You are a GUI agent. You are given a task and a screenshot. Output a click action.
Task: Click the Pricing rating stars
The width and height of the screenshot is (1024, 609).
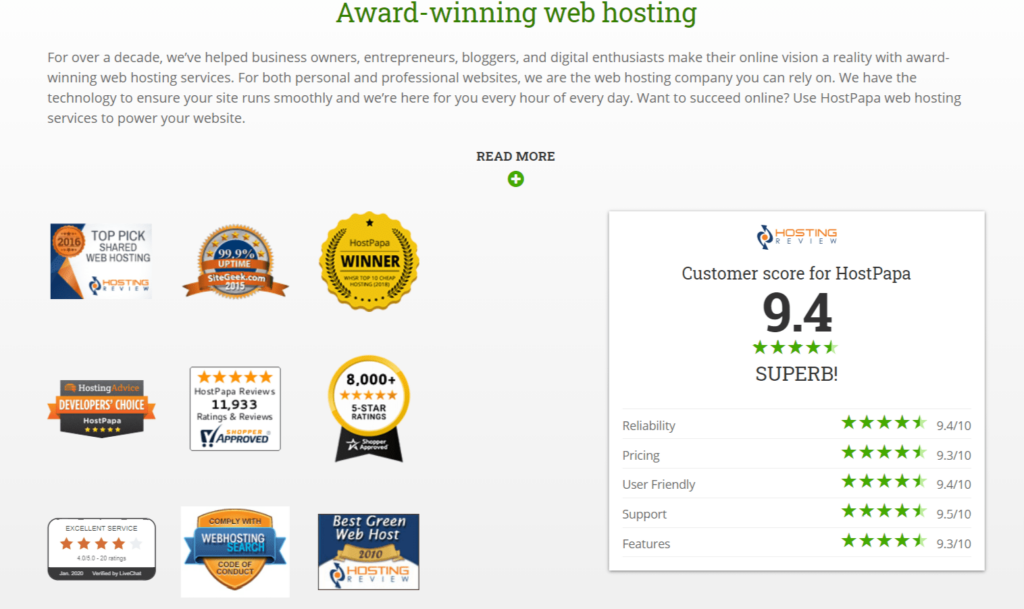point(884,452)
